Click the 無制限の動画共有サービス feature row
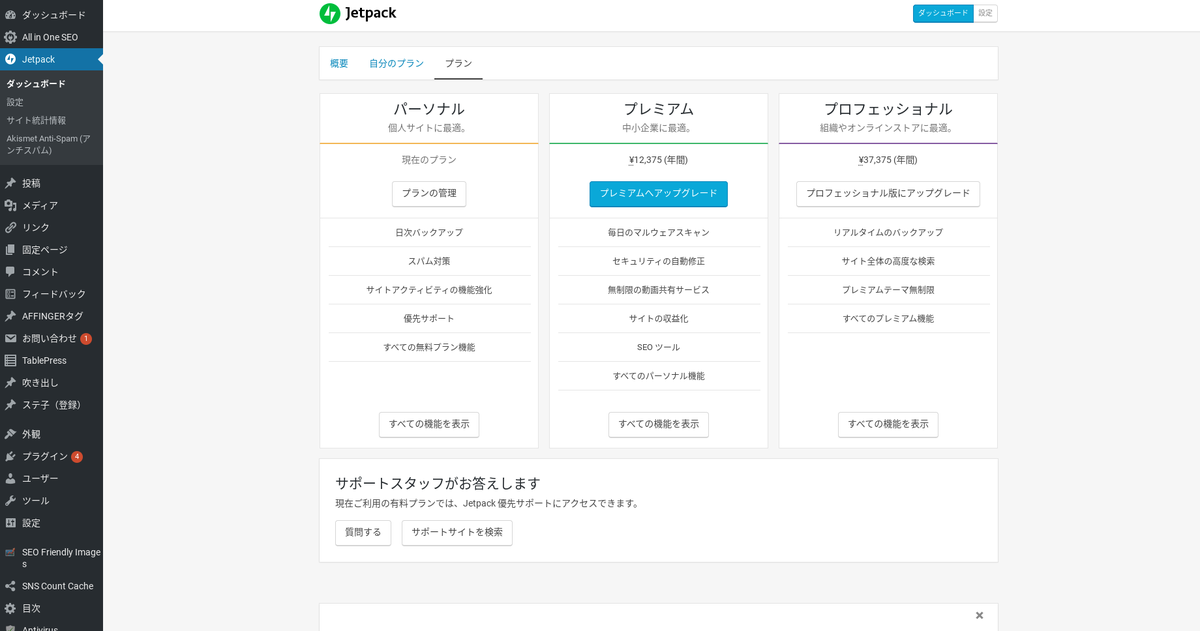 (x=658, y=290)
